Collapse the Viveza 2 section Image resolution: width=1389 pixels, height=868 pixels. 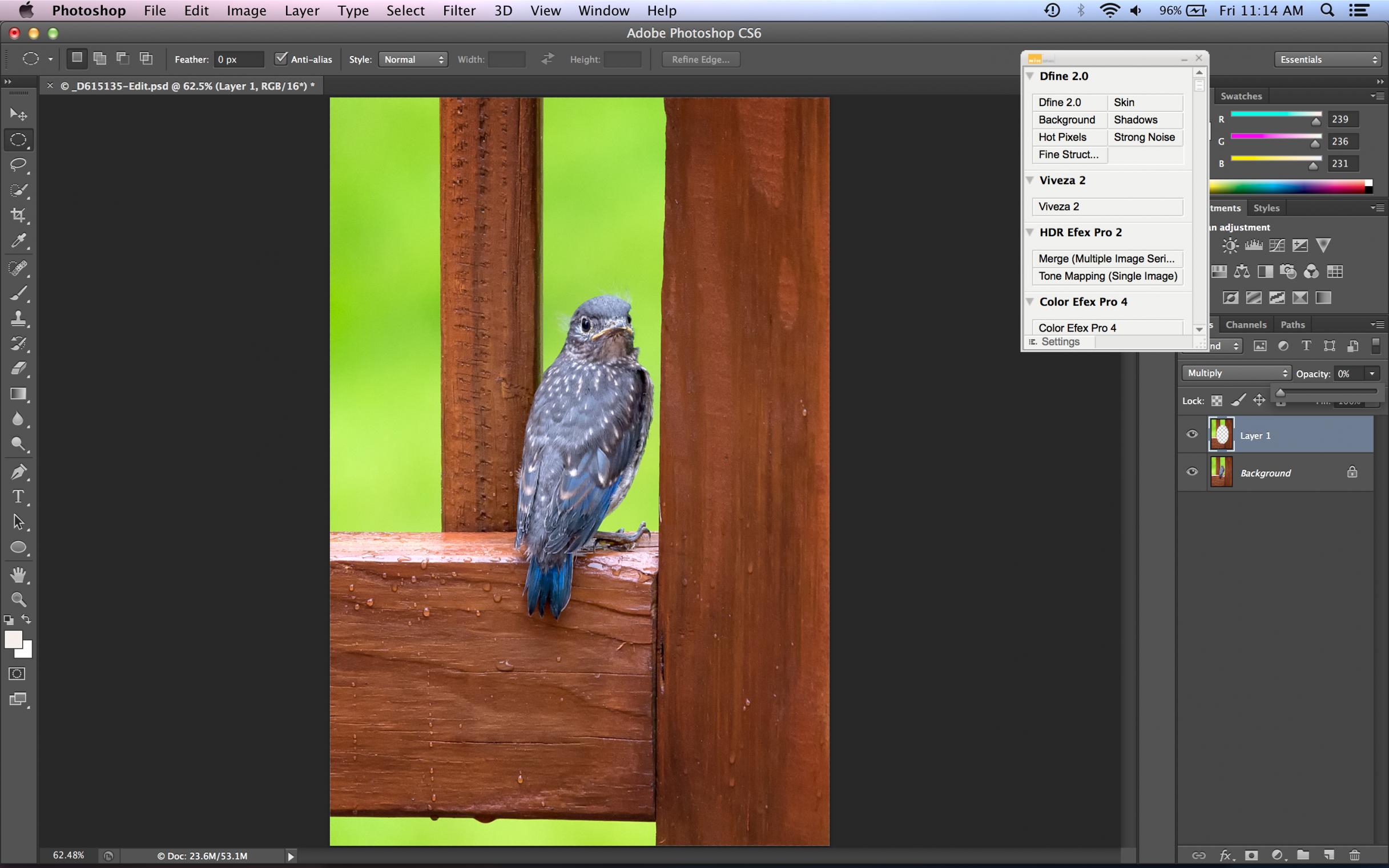pos(1030,180)
